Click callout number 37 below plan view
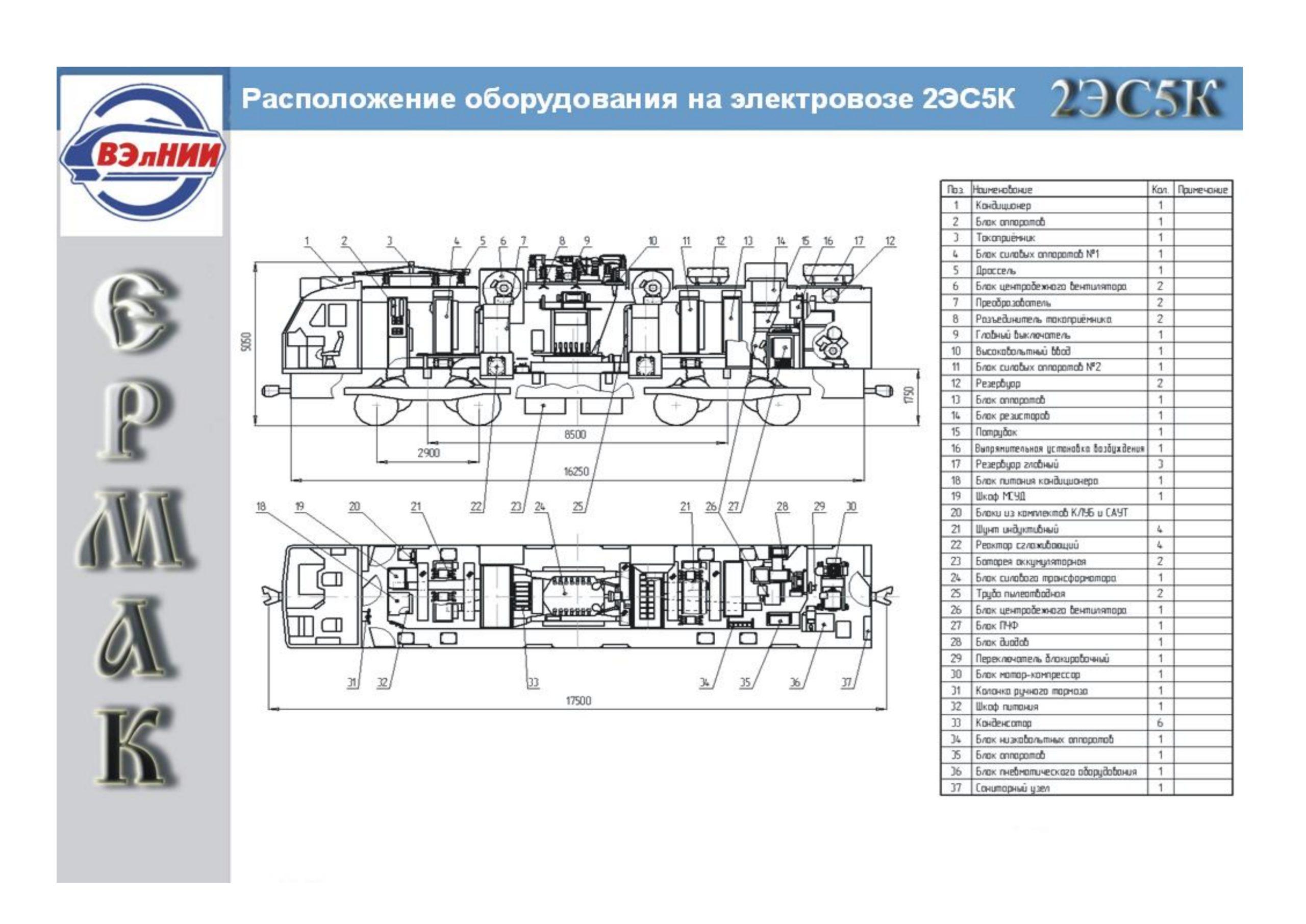 click(847, 683)
